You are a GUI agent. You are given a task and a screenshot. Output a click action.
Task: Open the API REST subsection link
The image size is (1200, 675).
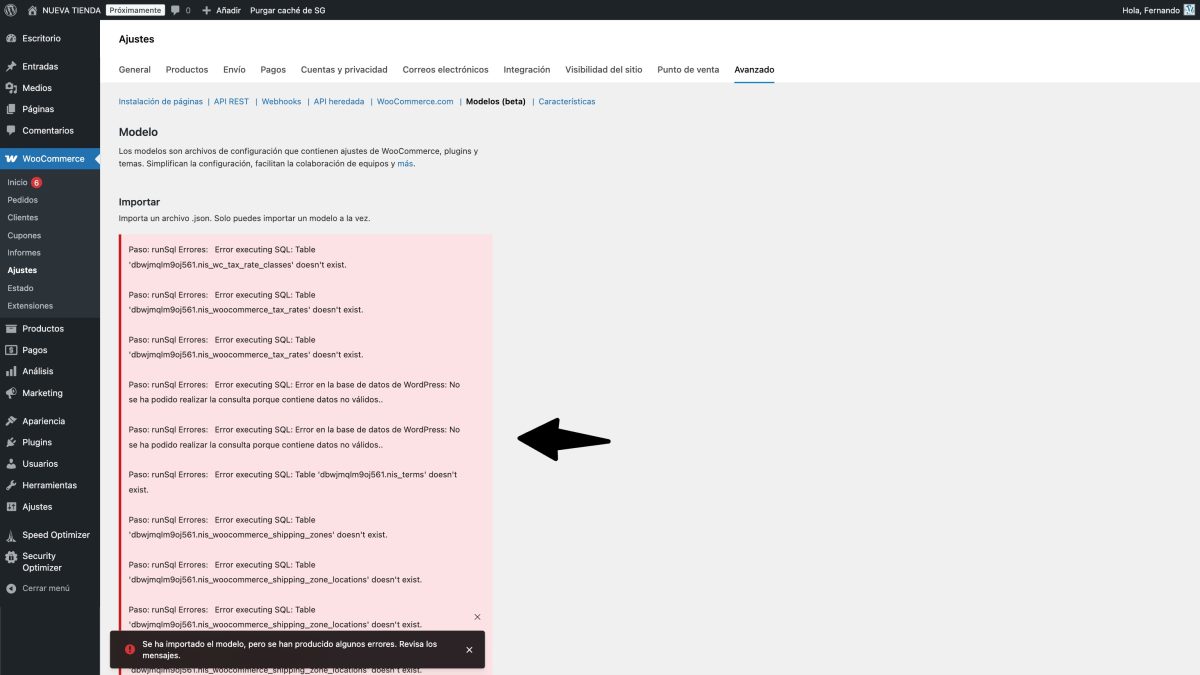point(231,102)
